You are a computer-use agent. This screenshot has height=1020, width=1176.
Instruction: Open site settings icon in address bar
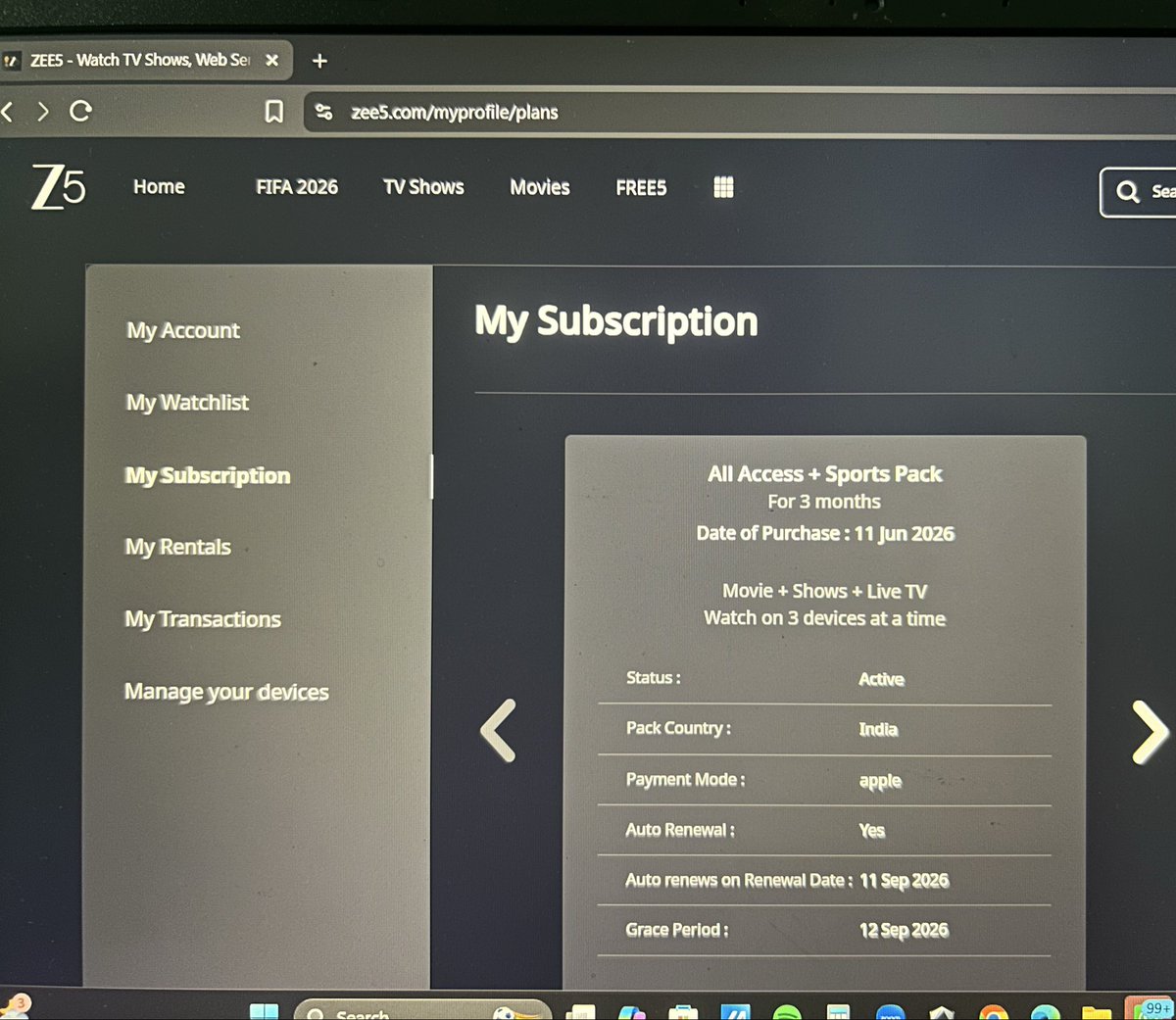(323, 113)
